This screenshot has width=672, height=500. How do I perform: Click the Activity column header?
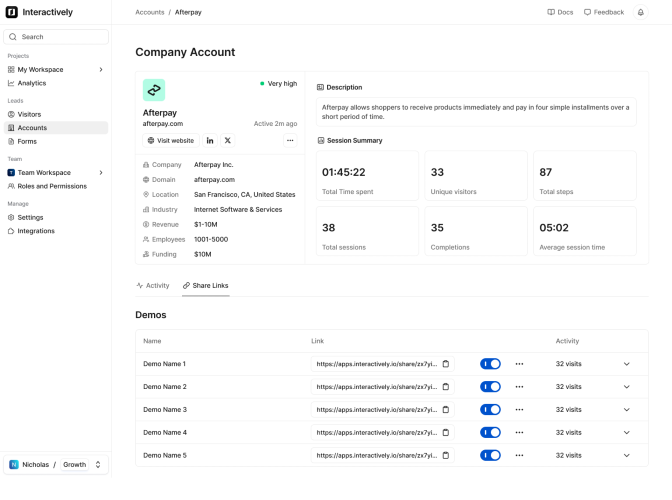point(567,341)
